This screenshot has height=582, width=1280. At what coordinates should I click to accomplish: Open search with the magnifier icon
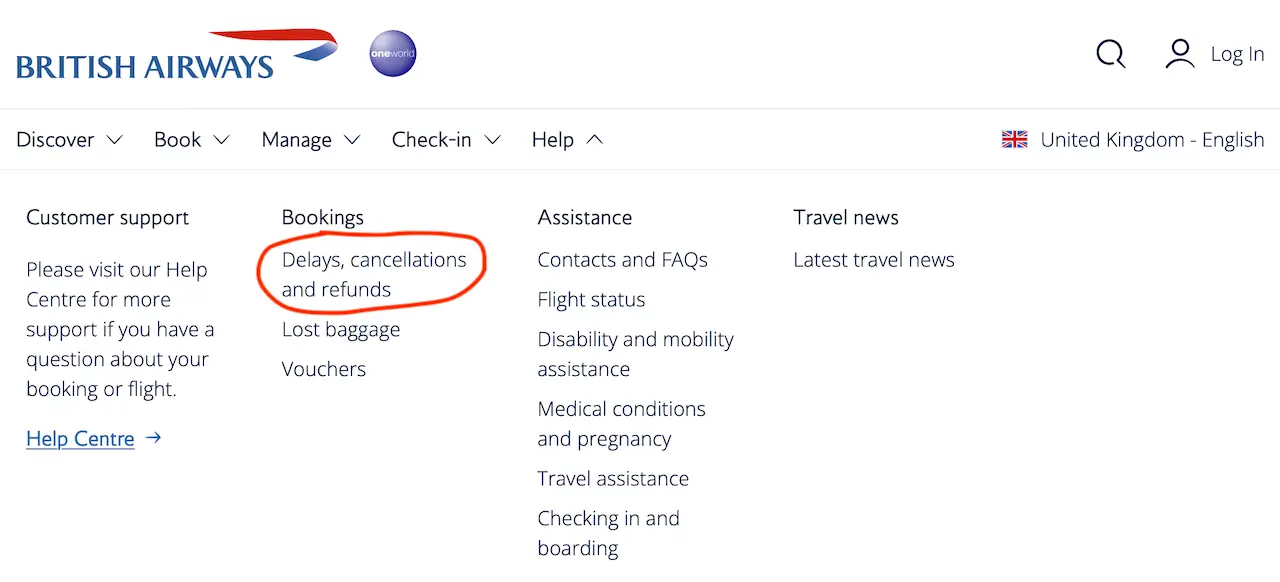tap(1110, 54)
